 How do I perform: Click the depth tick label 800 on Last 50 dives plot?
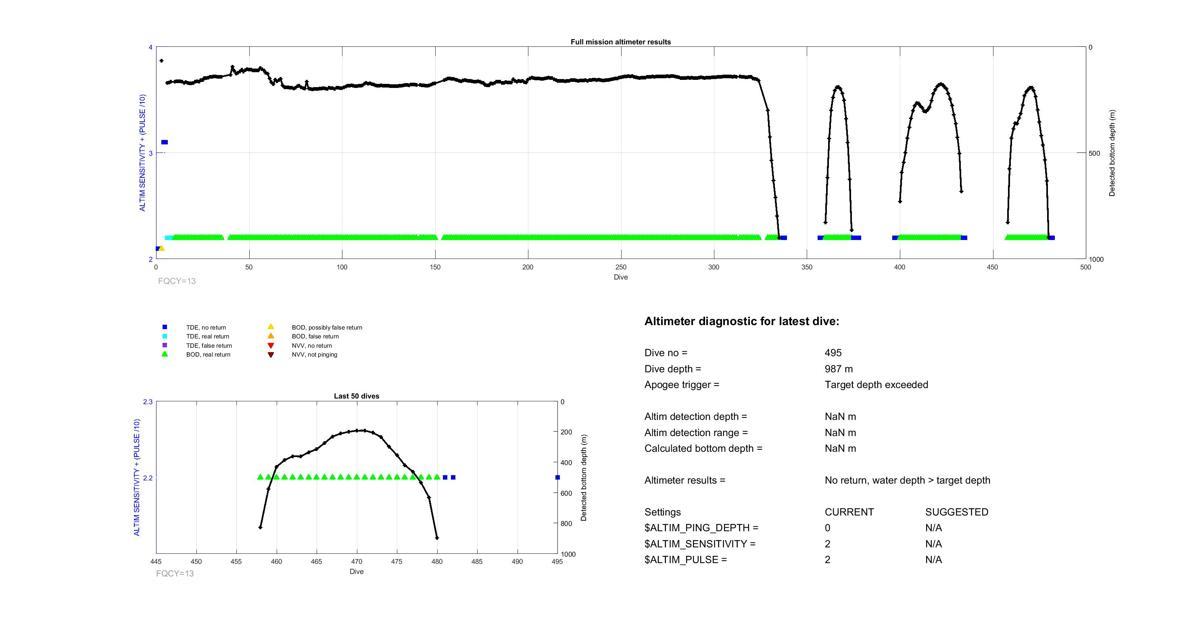click(568, 524)
